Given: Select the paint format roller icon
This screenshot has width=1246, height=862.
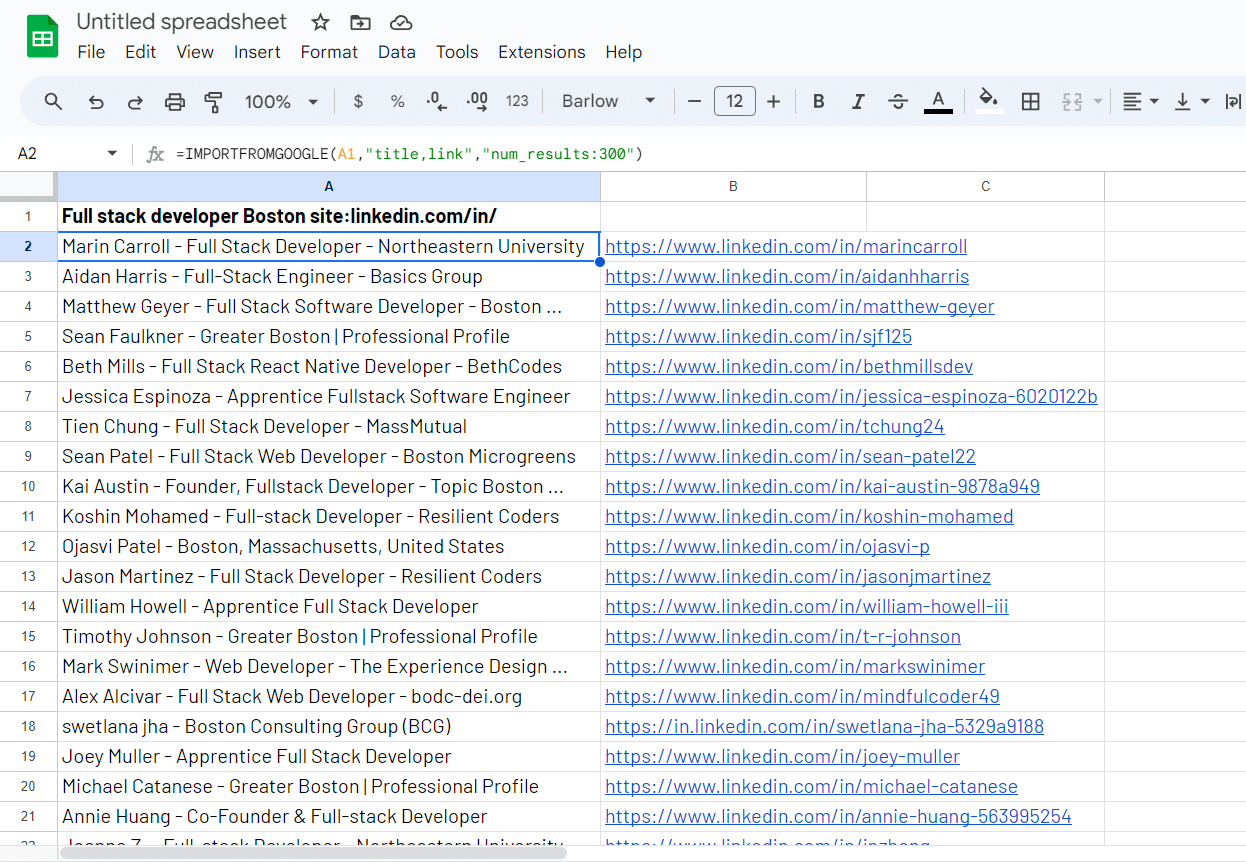Looking at the screenshot, I should [x=213, y=101].
